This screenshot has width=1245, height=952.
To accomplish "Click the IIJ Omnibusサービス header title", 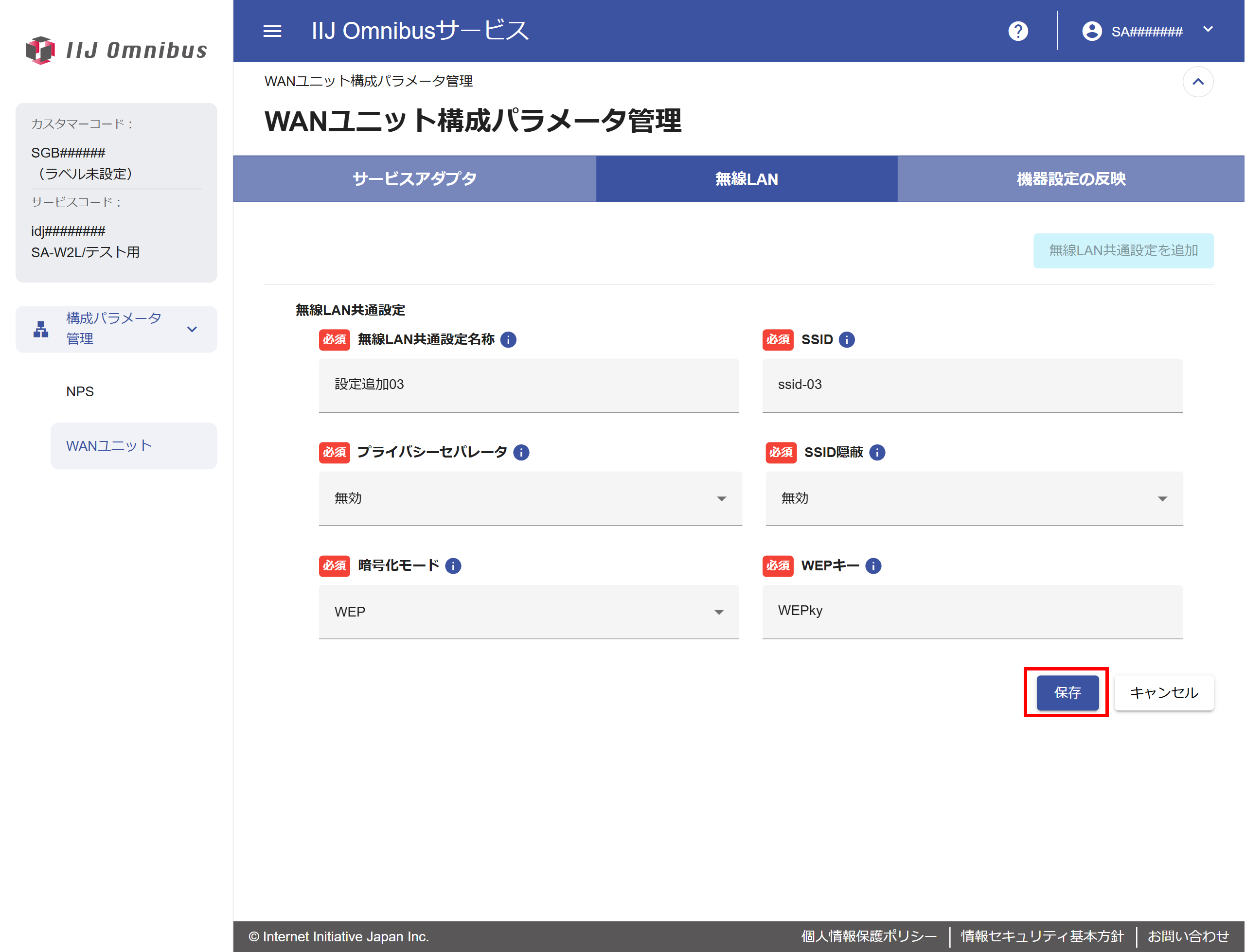I will pos(420,31).
